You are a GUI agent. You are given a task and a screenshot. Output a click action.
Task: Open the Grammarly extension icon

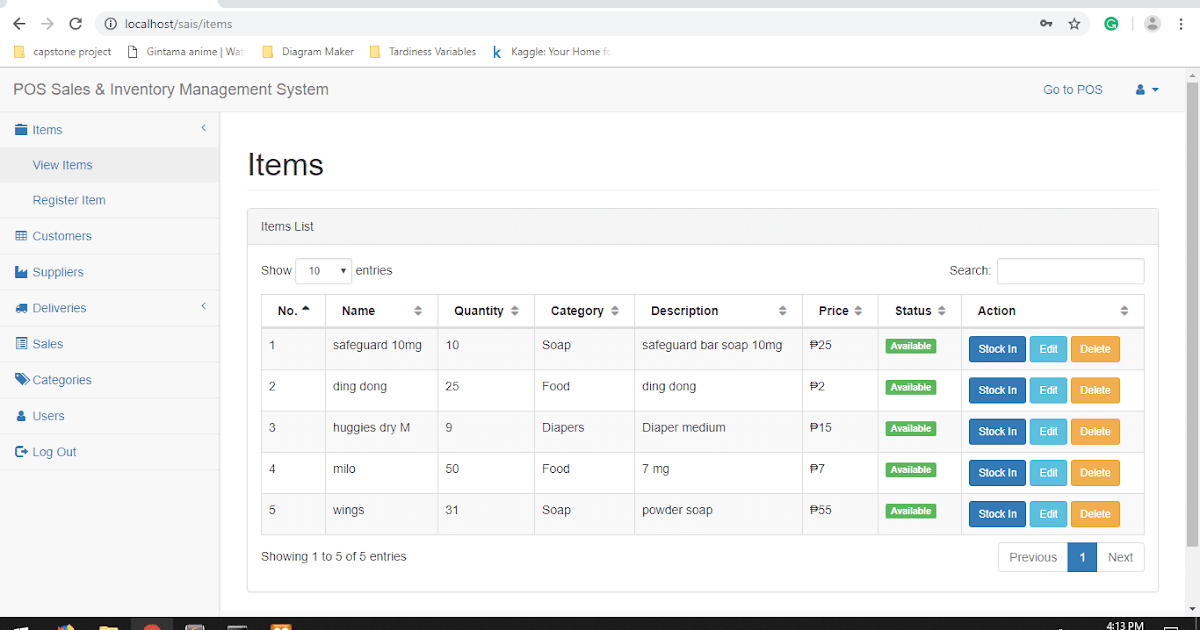click(x=1111, y=23)
